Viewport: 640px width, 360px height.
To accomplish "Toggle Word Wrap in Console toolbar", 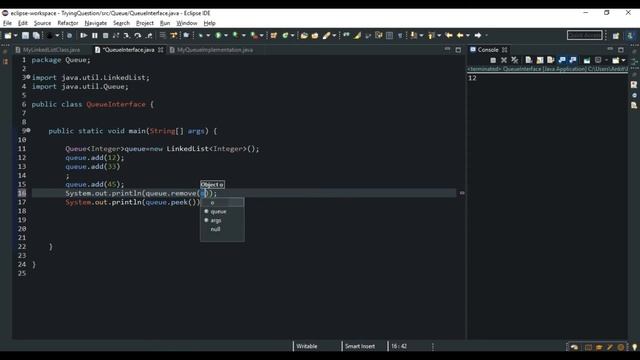I will [551, 60].
